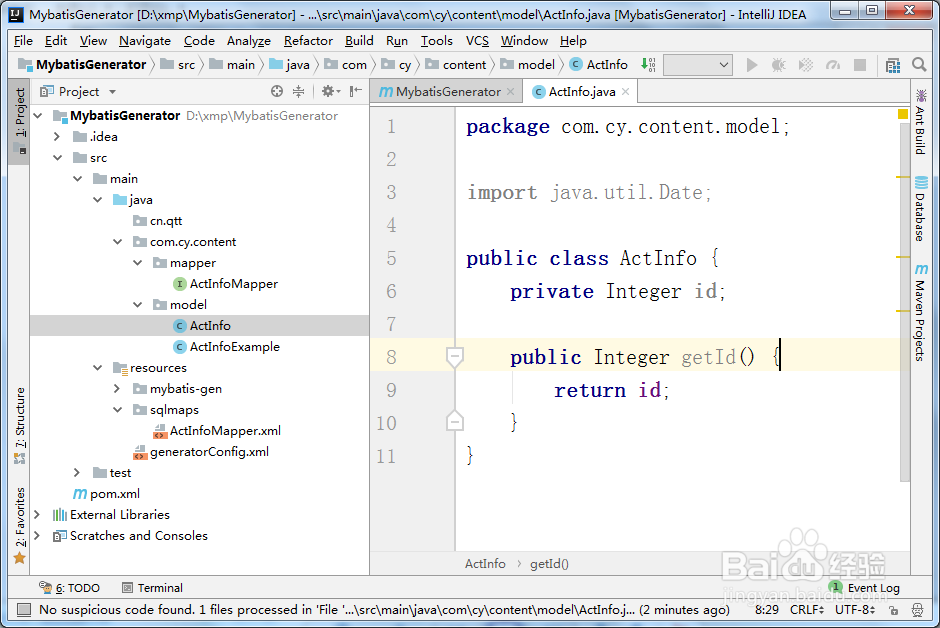The width and height of the screenshot is (940, 628).
Task: Click line number 5 in gutter
Action: tap(391, 258)
